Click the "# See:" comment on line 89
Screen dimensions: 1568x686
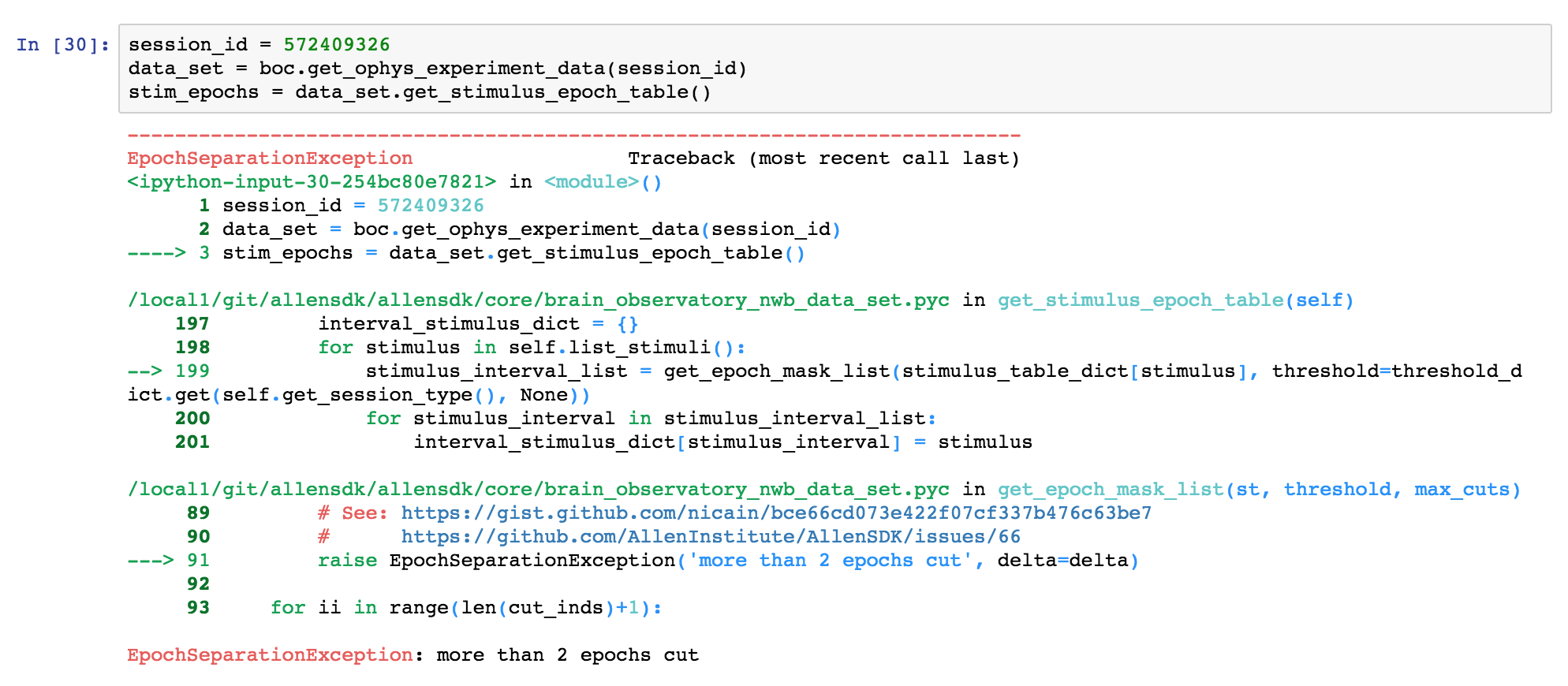353,513
